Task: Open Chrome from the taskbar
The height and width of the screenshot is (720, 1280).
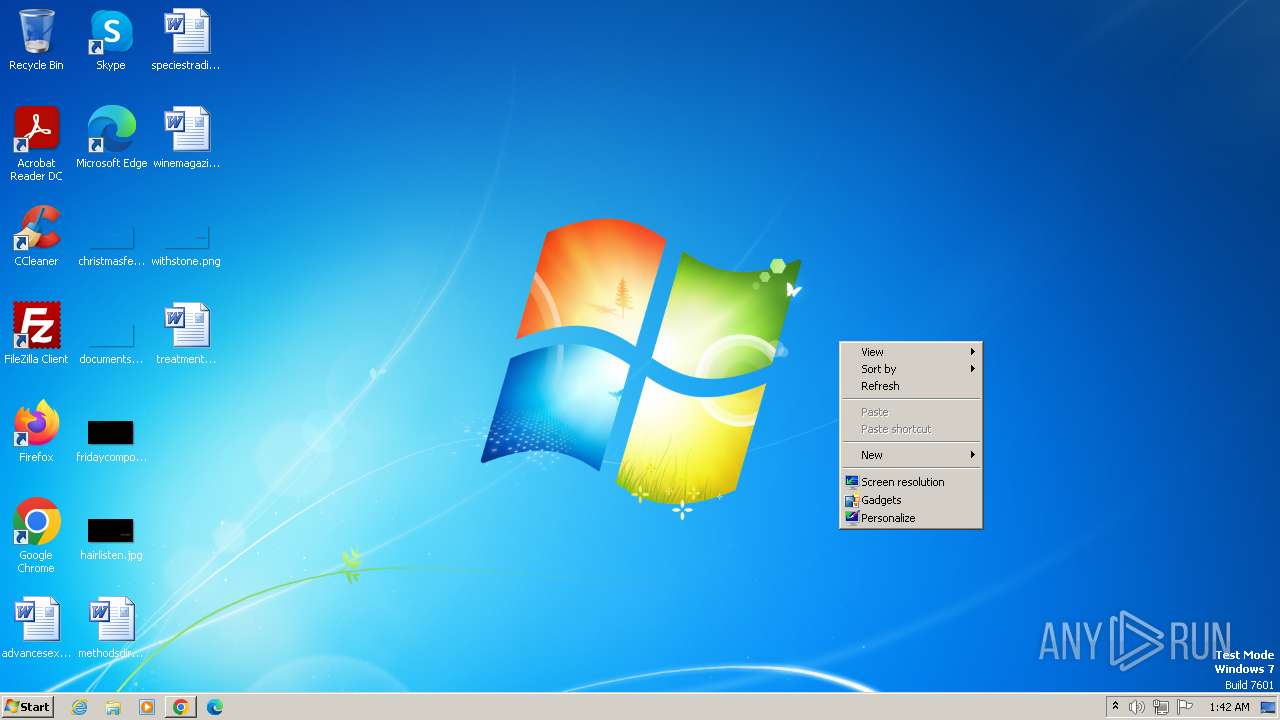Action: click(x=181, y=707)
